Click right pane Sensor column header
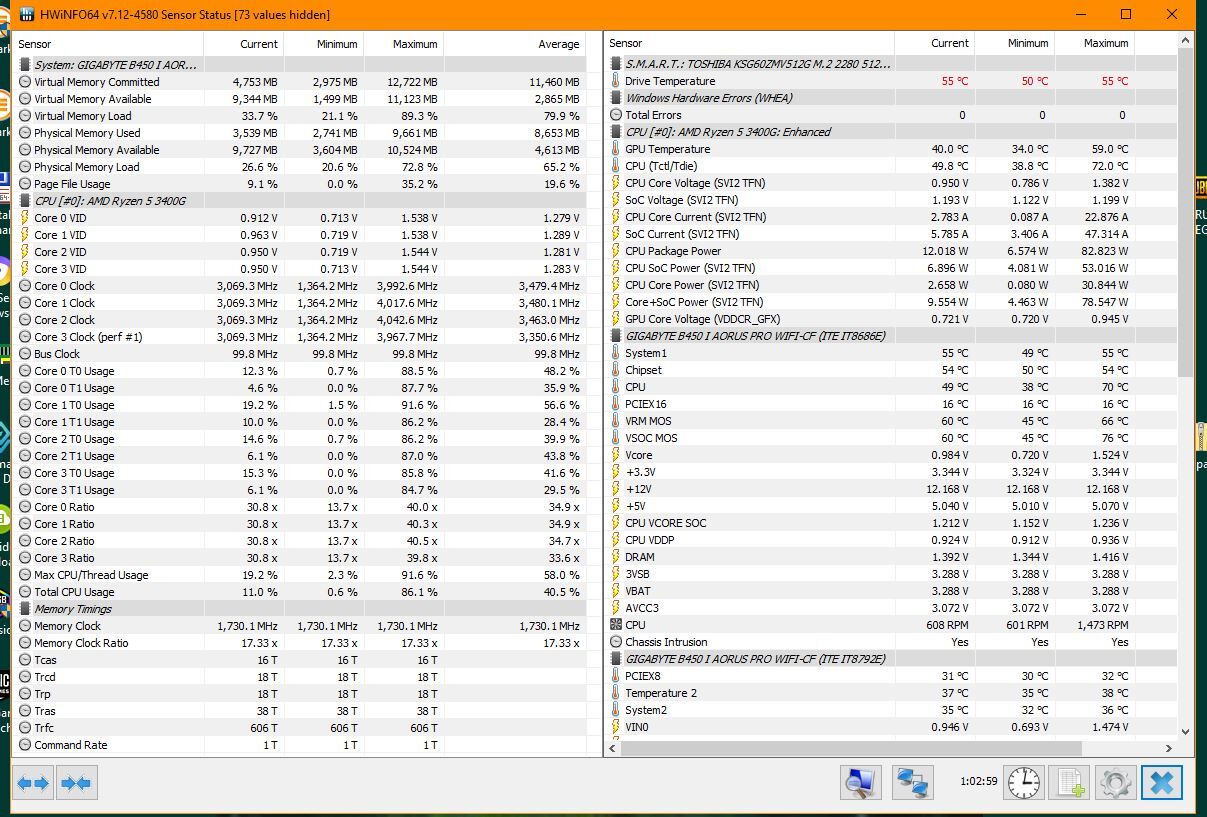 pyautogui.click(x=749, y=43)
